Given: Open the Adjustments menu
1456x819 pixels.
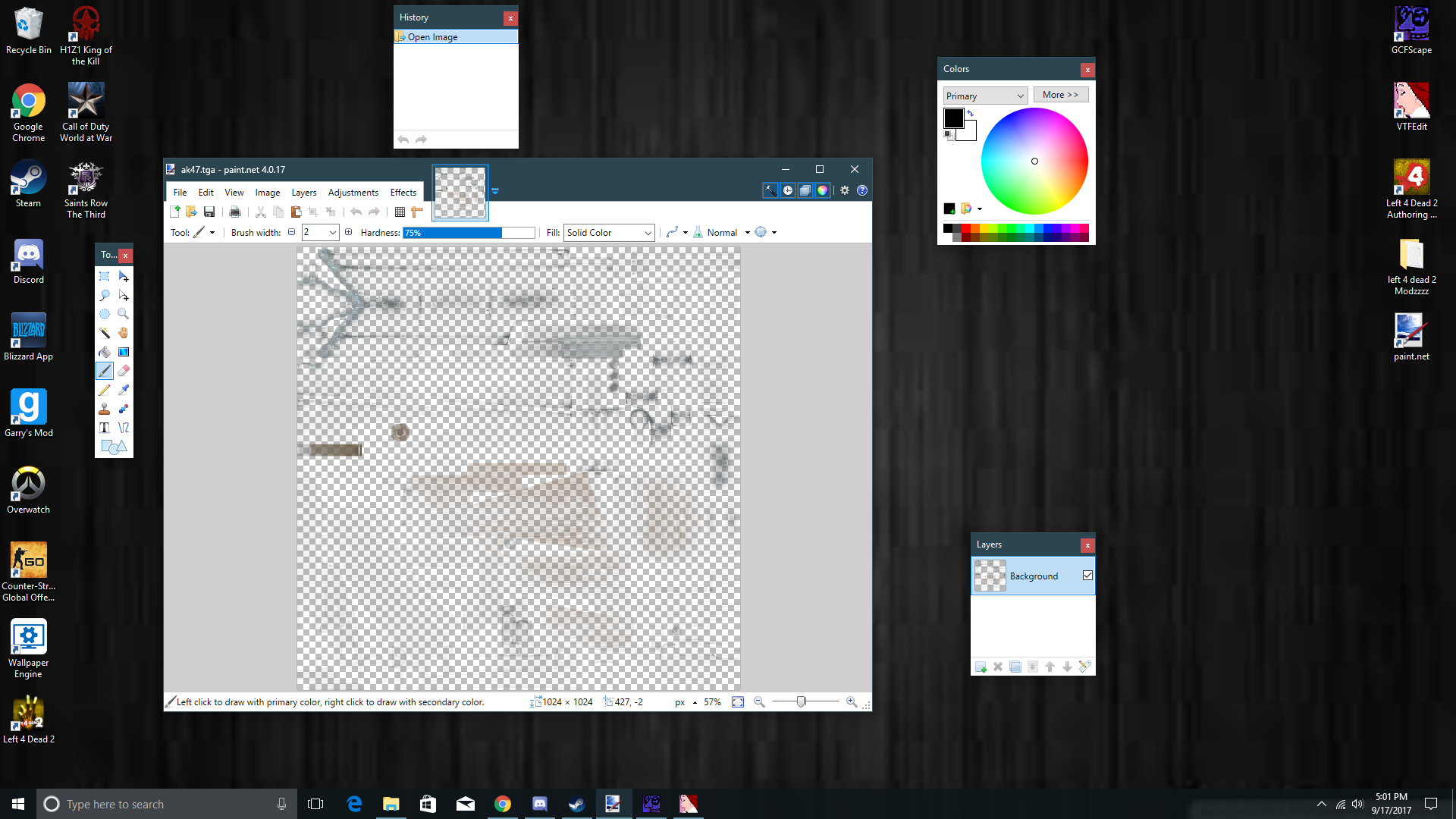Looking at the screenshot, I should point(353,193).
